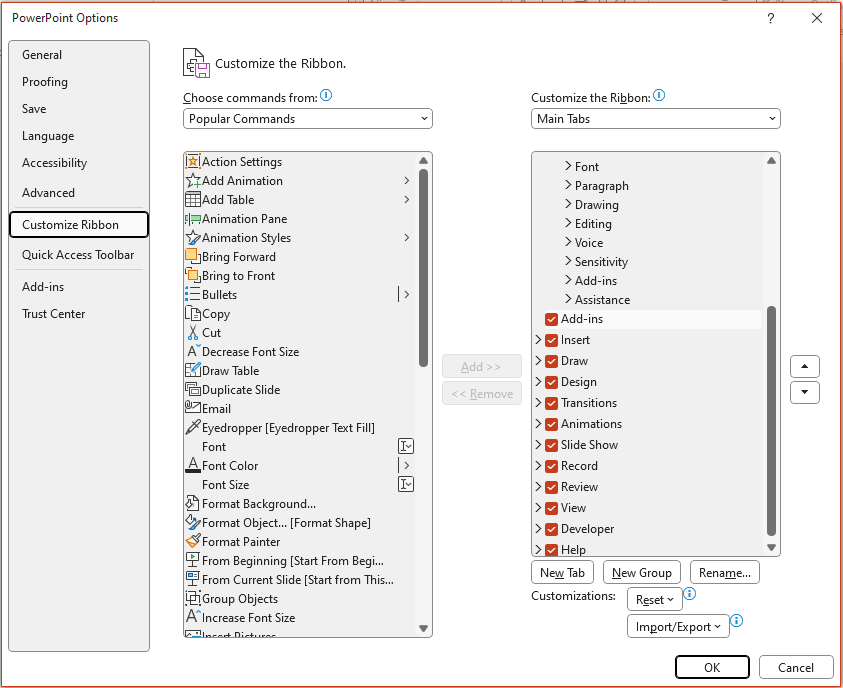Expand the Paragraph group
843x688 pixels.
coord(568,185)
